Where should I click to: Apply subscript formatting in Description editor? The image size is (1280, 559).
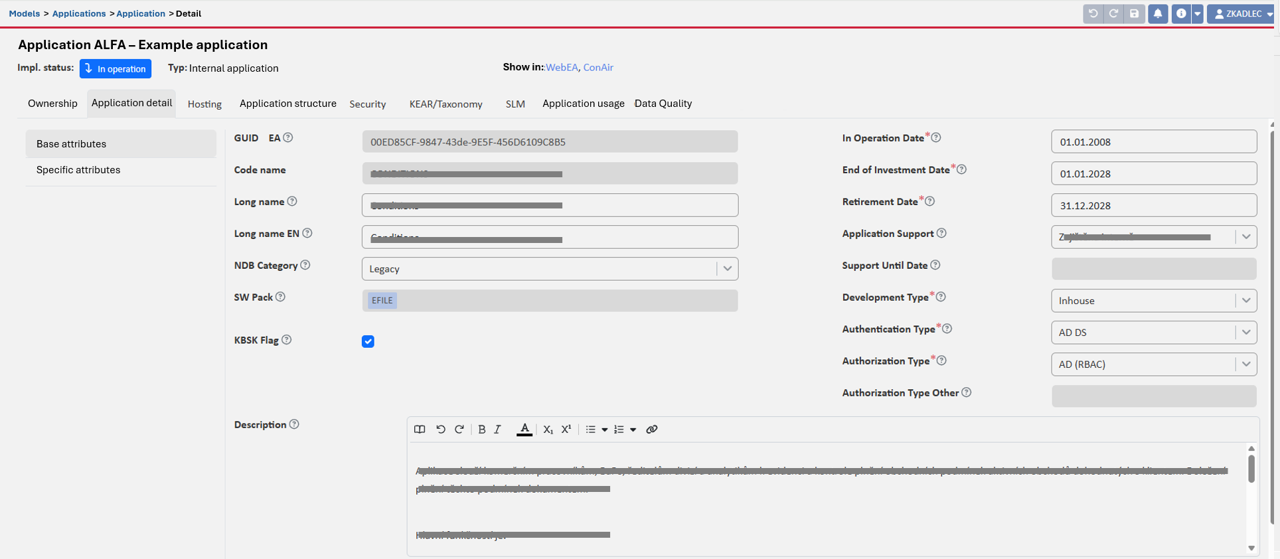[547, 430]
